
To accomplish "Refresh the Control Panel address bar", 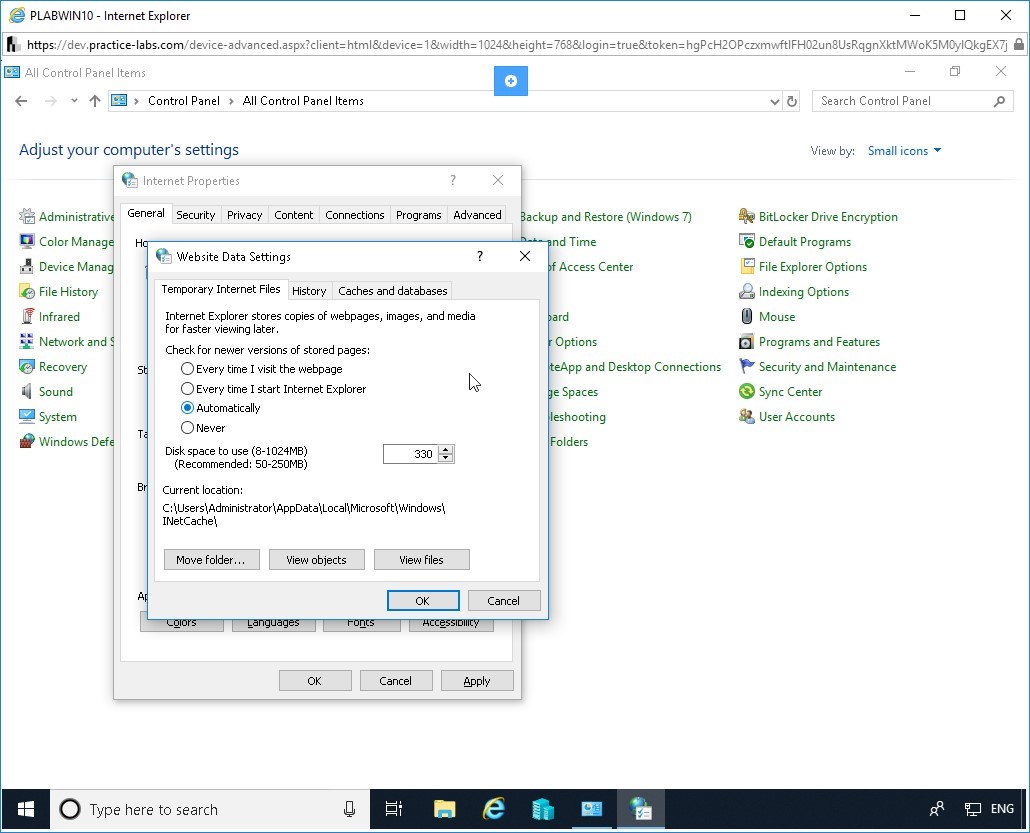I will click(792, 101).
